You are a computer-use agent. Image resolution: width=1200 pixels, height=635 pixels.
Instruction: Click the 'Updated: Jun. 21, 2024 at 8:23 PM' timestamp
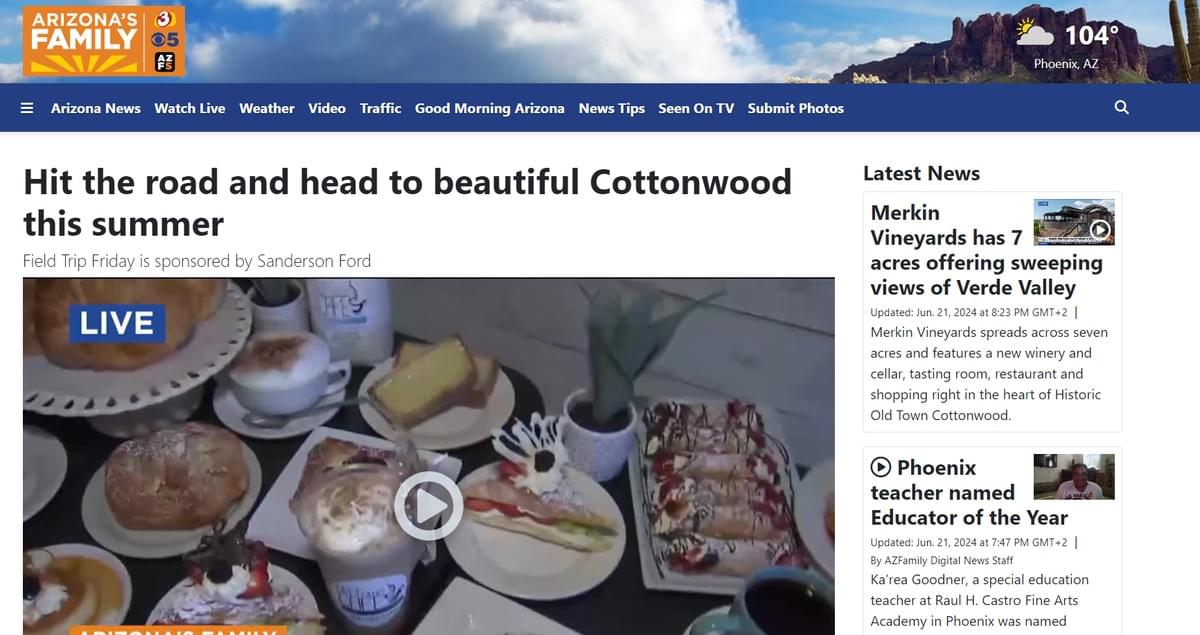point(969,312)
